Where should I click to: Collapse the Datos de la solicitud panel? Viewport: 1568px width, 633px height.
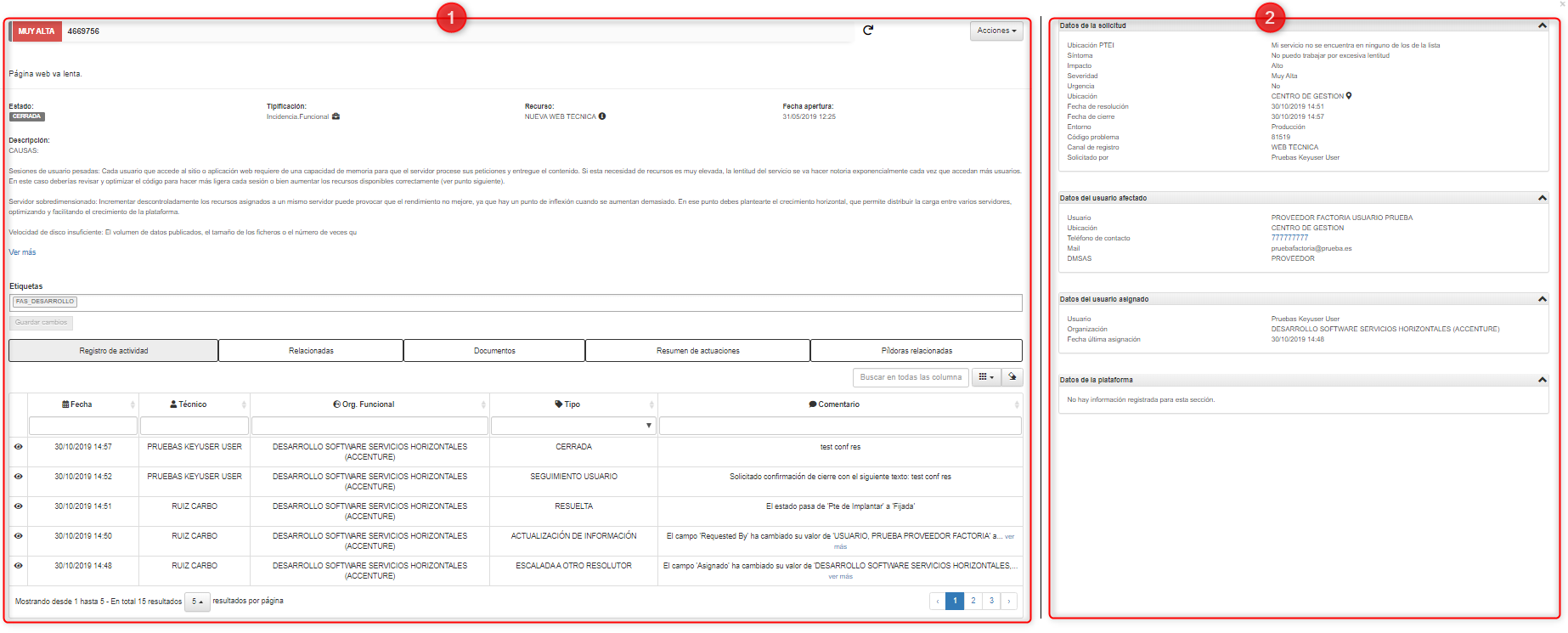pos(1542,25)
